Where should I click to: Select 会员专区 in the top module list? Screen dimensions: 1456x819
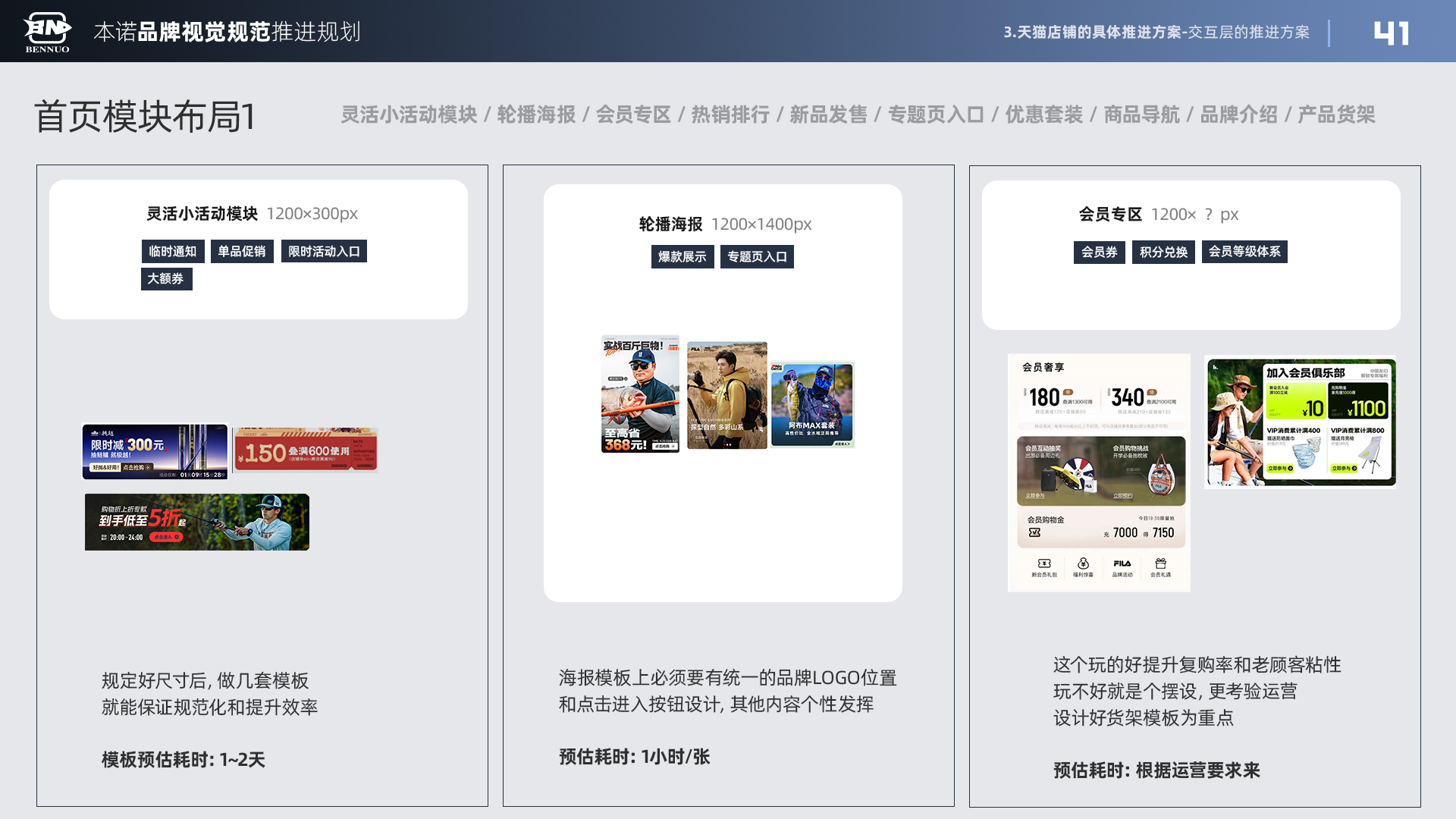(633, 115)
